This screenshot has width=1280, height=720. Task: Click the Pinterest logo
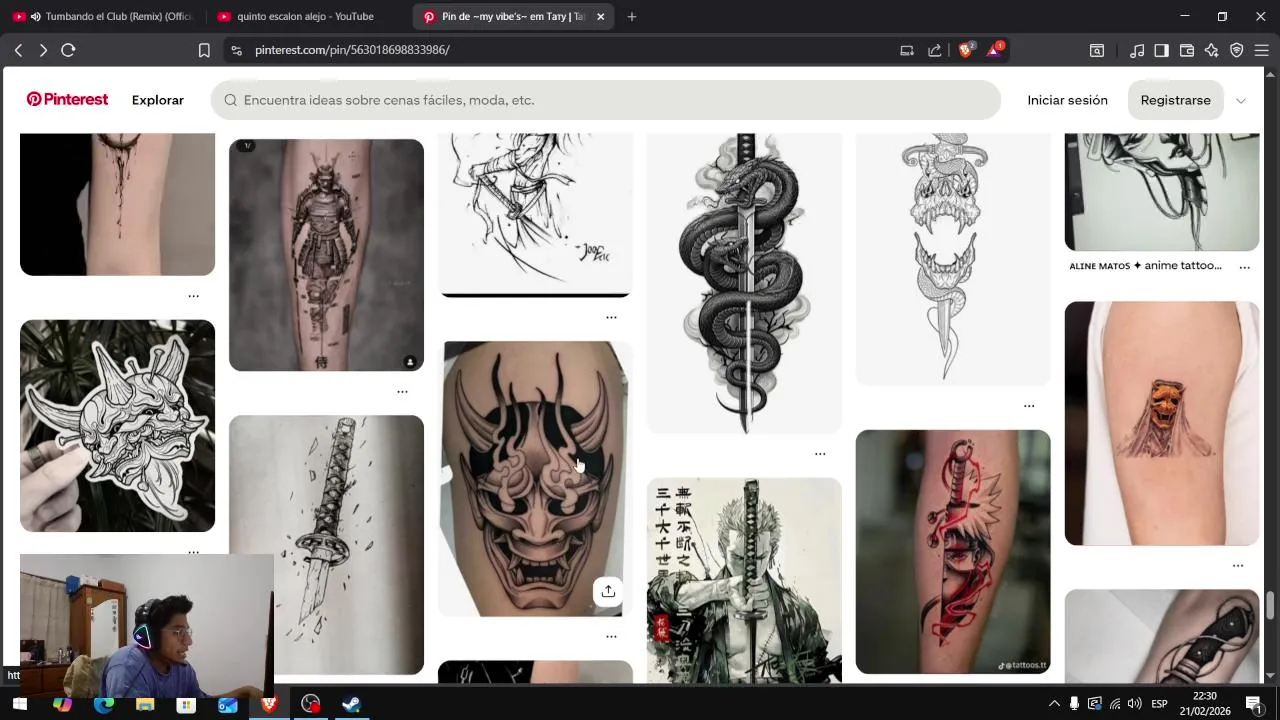(x=67, y=100)
